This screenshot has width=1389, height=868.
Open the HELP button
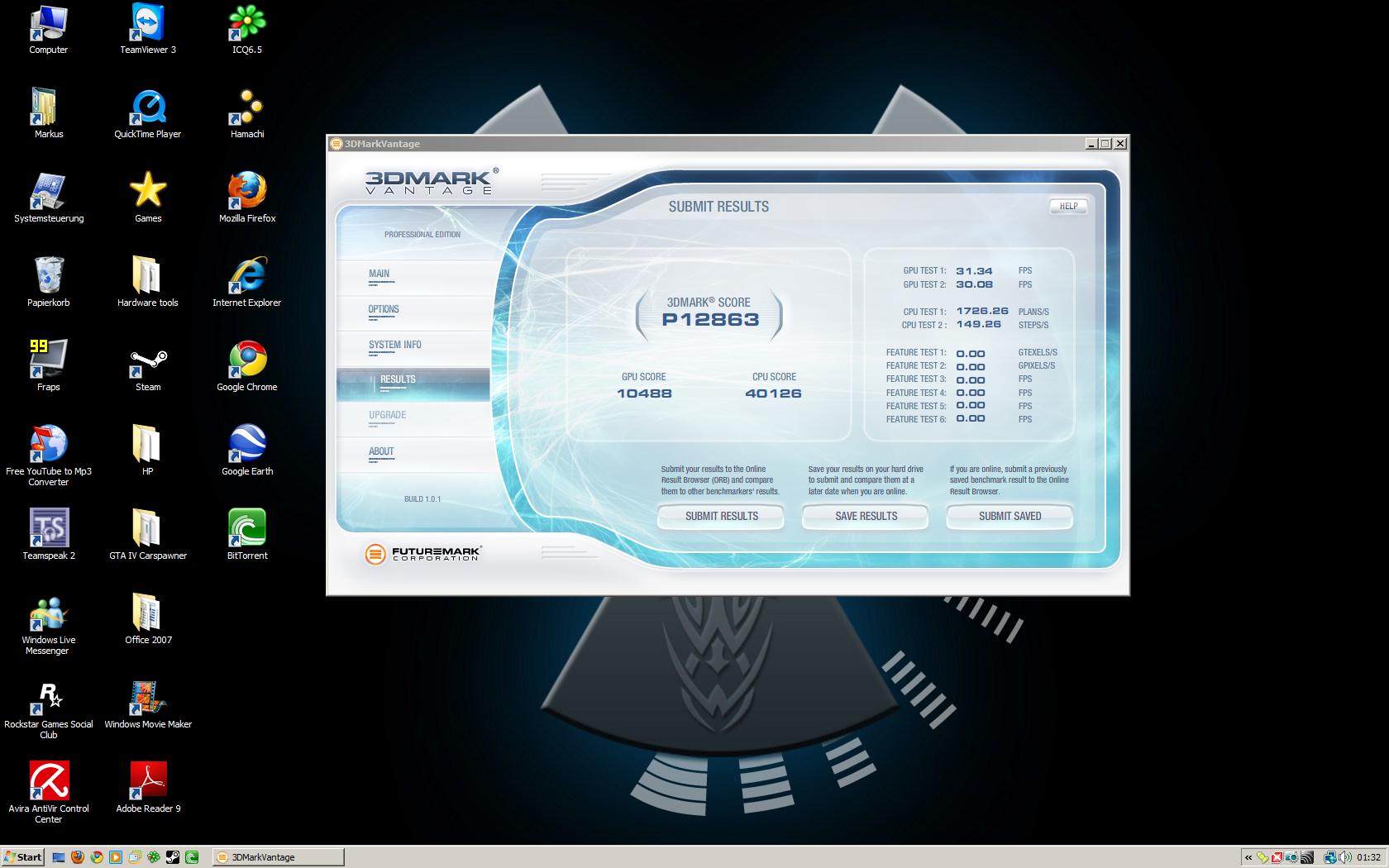coord(1068,207)
